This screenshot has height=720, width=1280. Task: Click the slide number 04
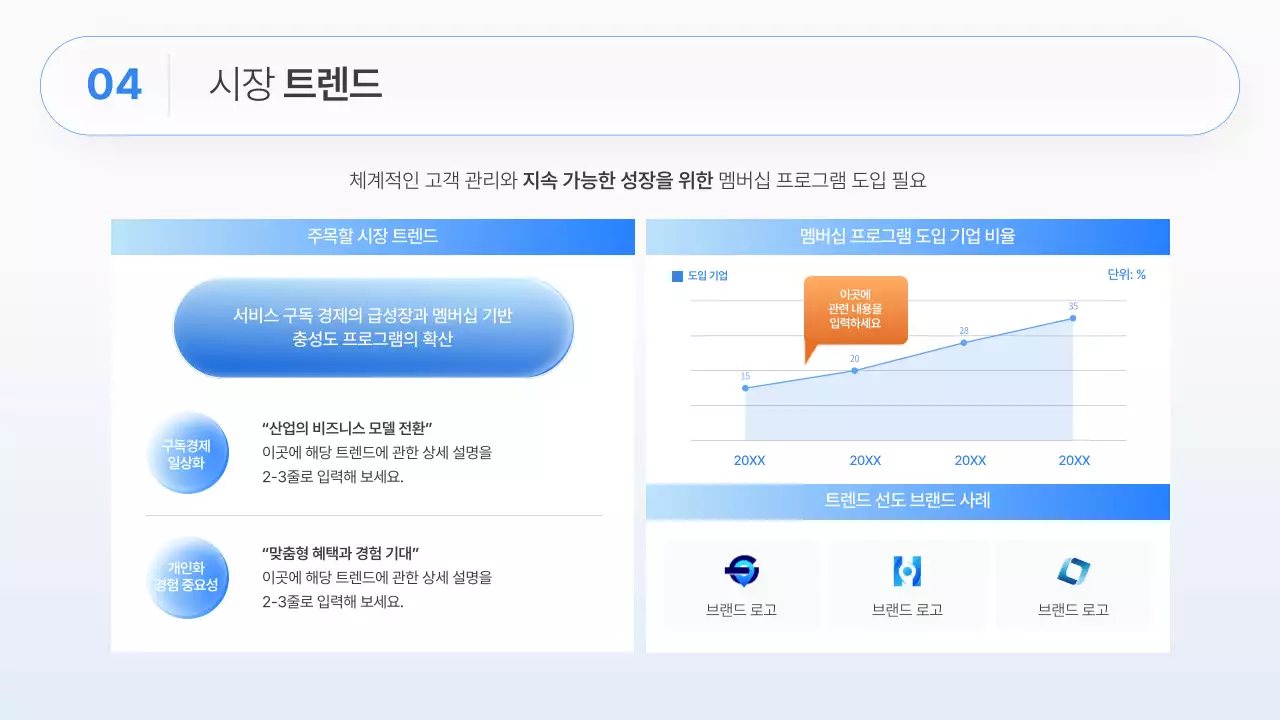pos(114,85)
